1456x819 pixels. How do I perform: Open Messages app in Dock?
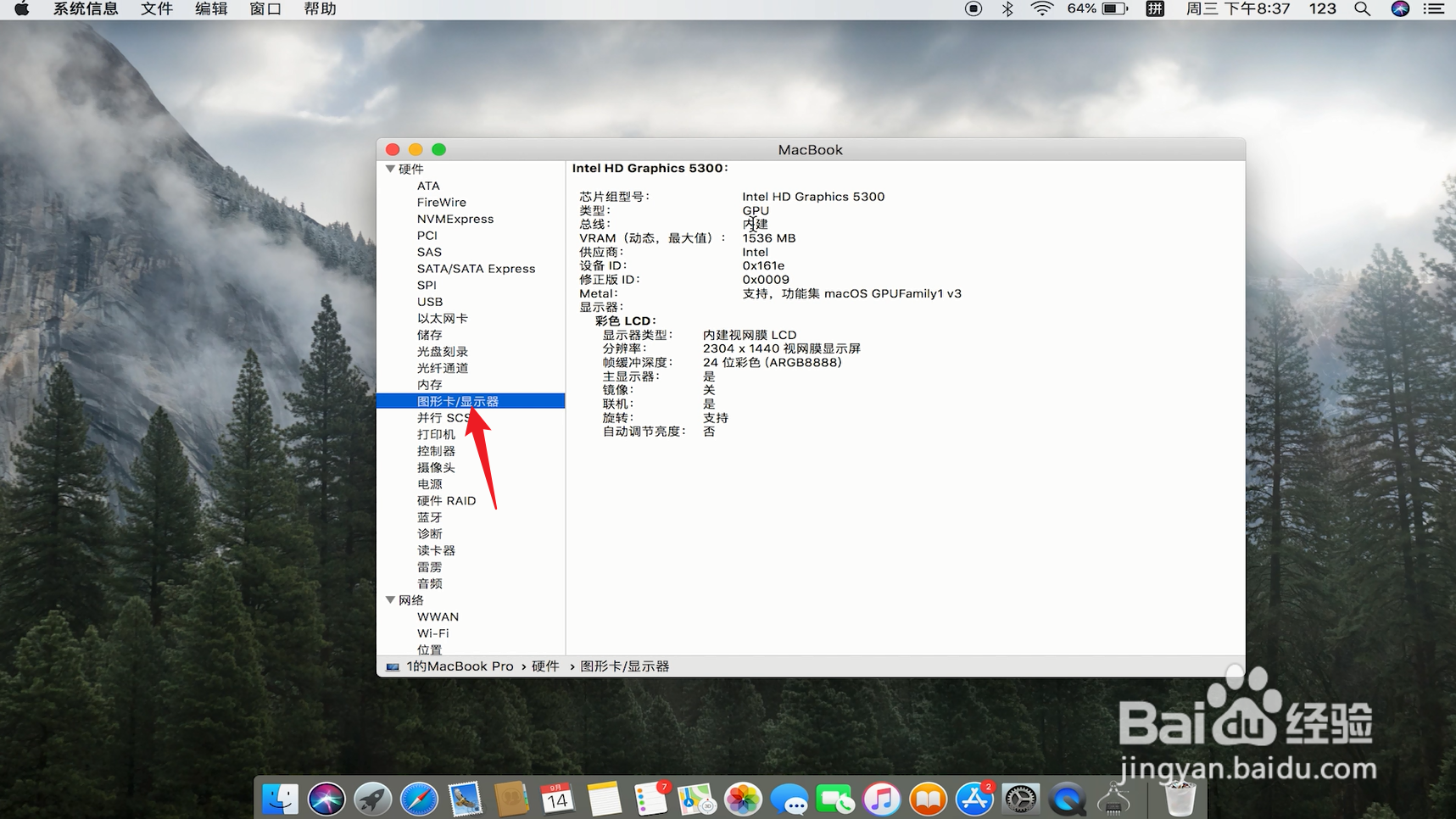click(x=789, y=799)
